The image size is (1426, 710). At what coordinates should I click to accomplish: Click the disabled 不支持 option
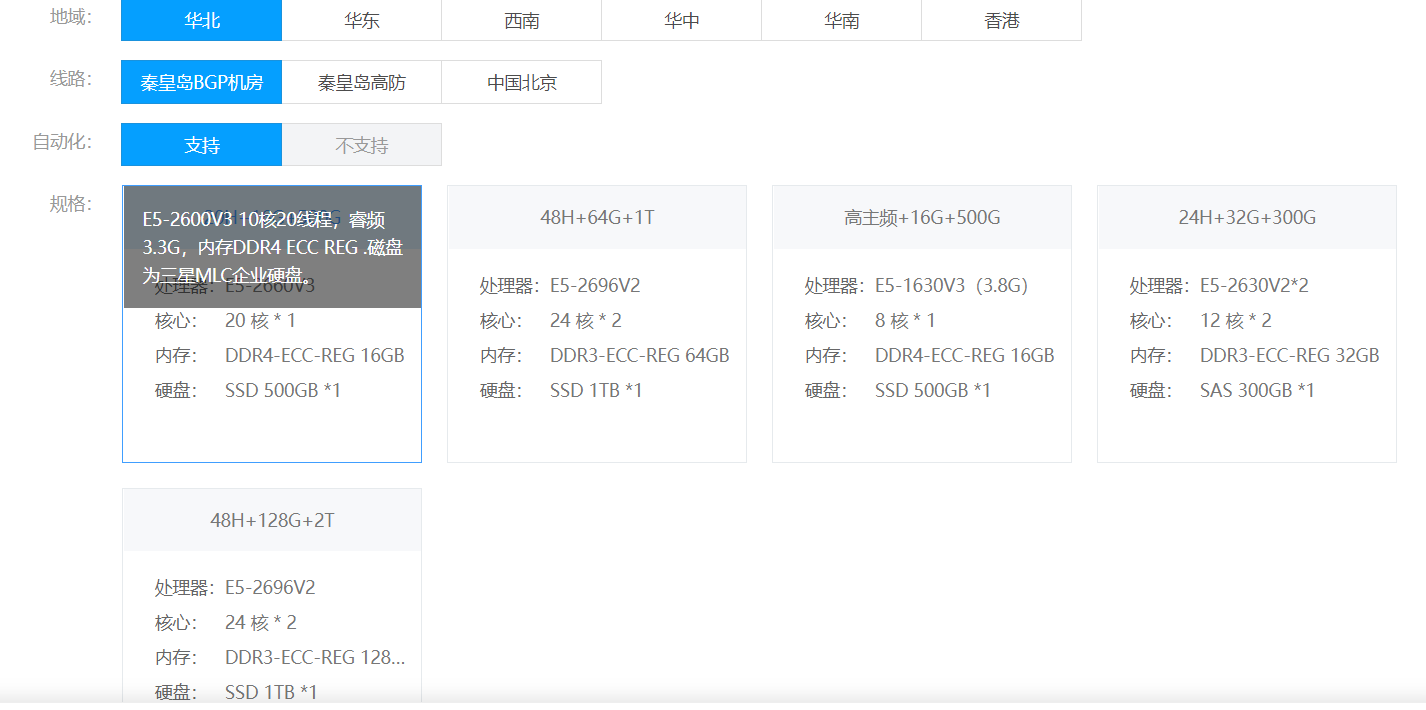tap(361, 145)
